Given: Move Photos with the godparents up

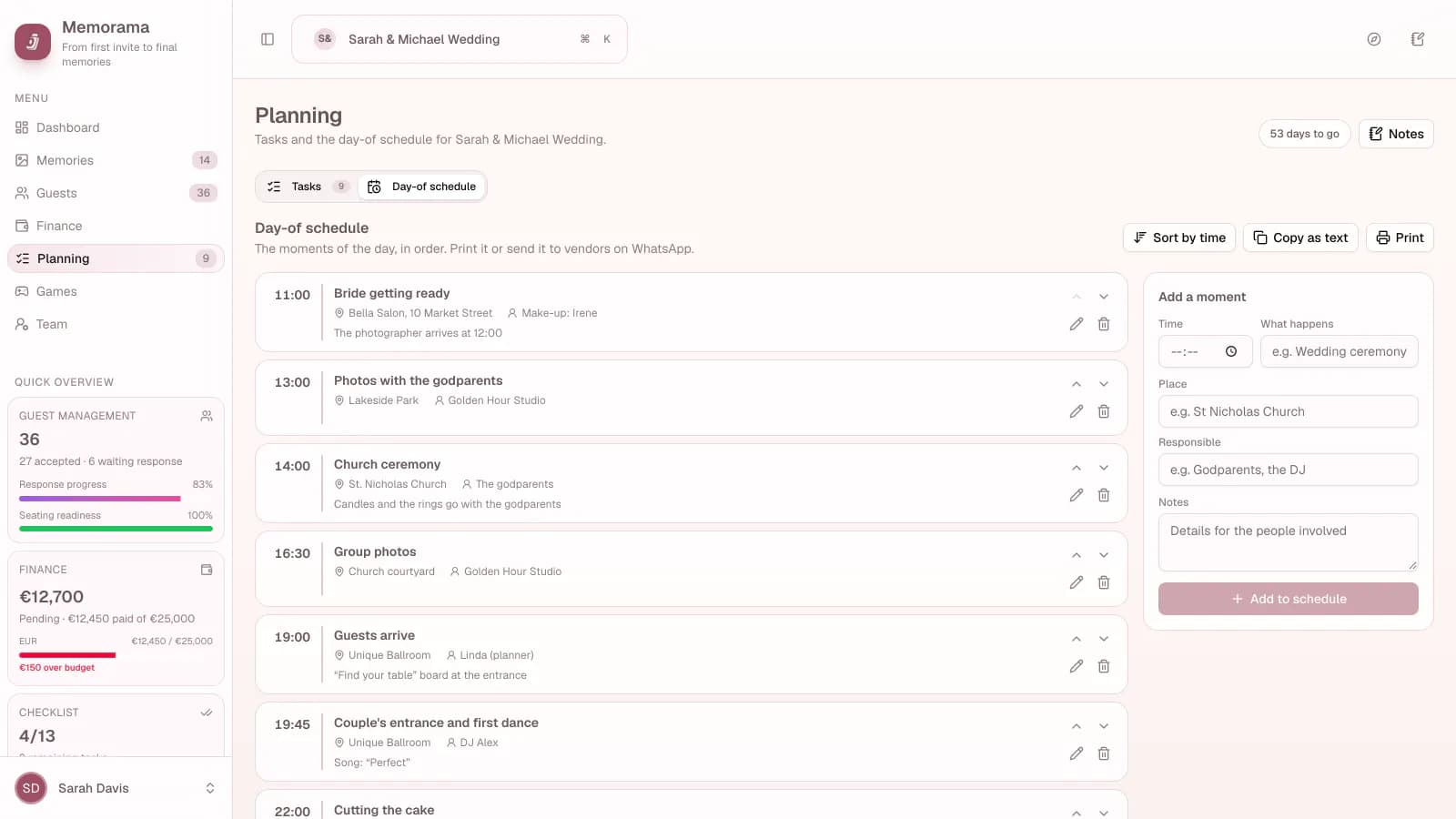Looking at the screenshot, I should tap(1077, 384).
